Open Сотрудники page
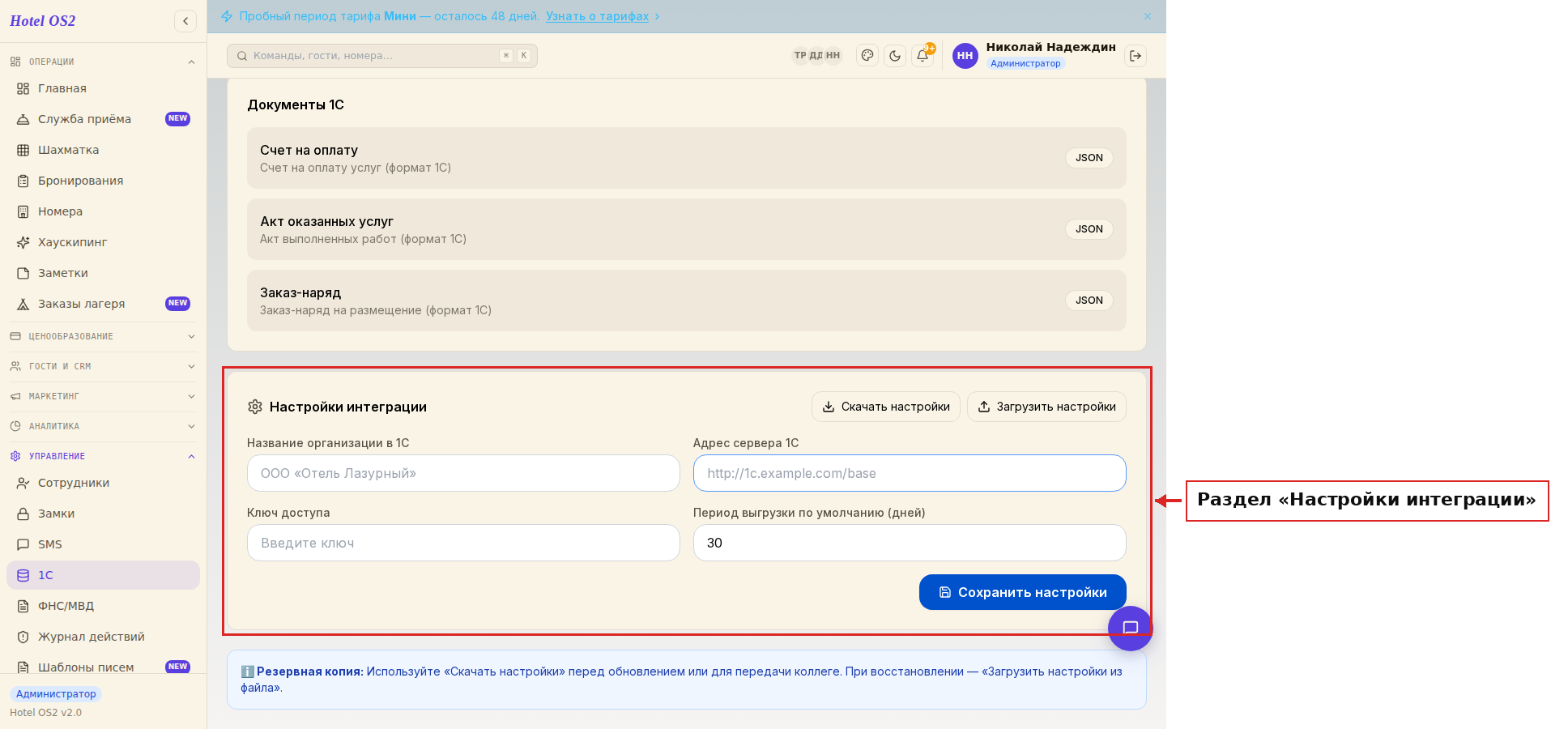The height and width of the screenshot is (729, 1568). (x=103, y=483)
